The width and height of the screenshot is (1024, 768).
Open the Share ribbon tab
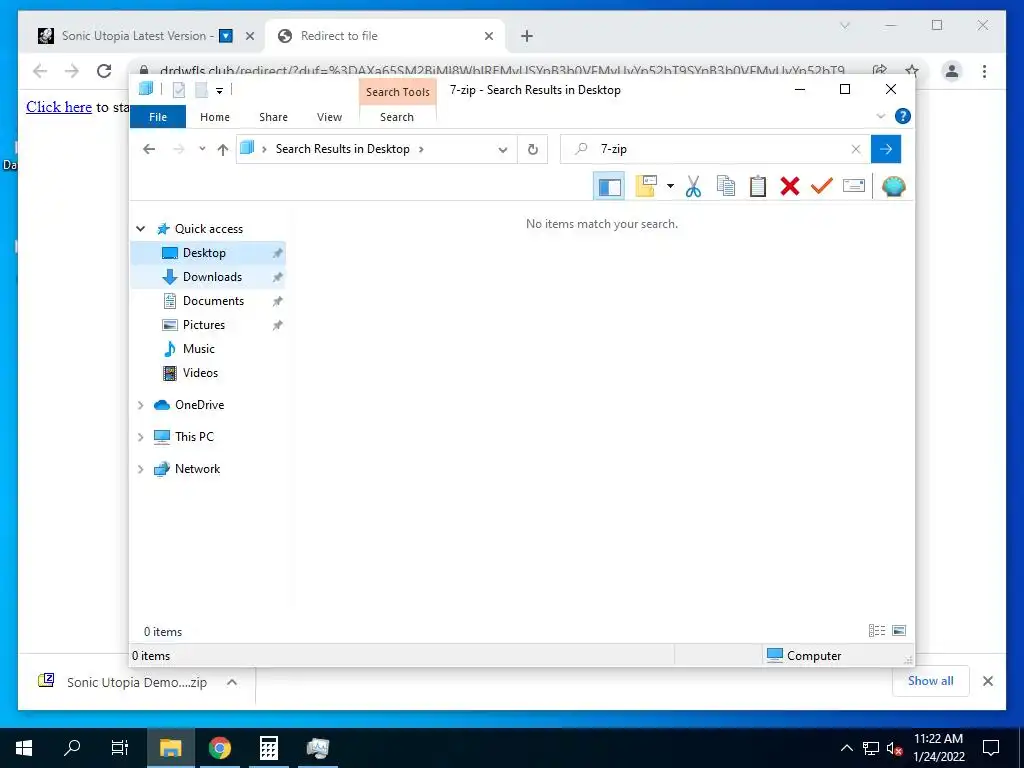273,117
